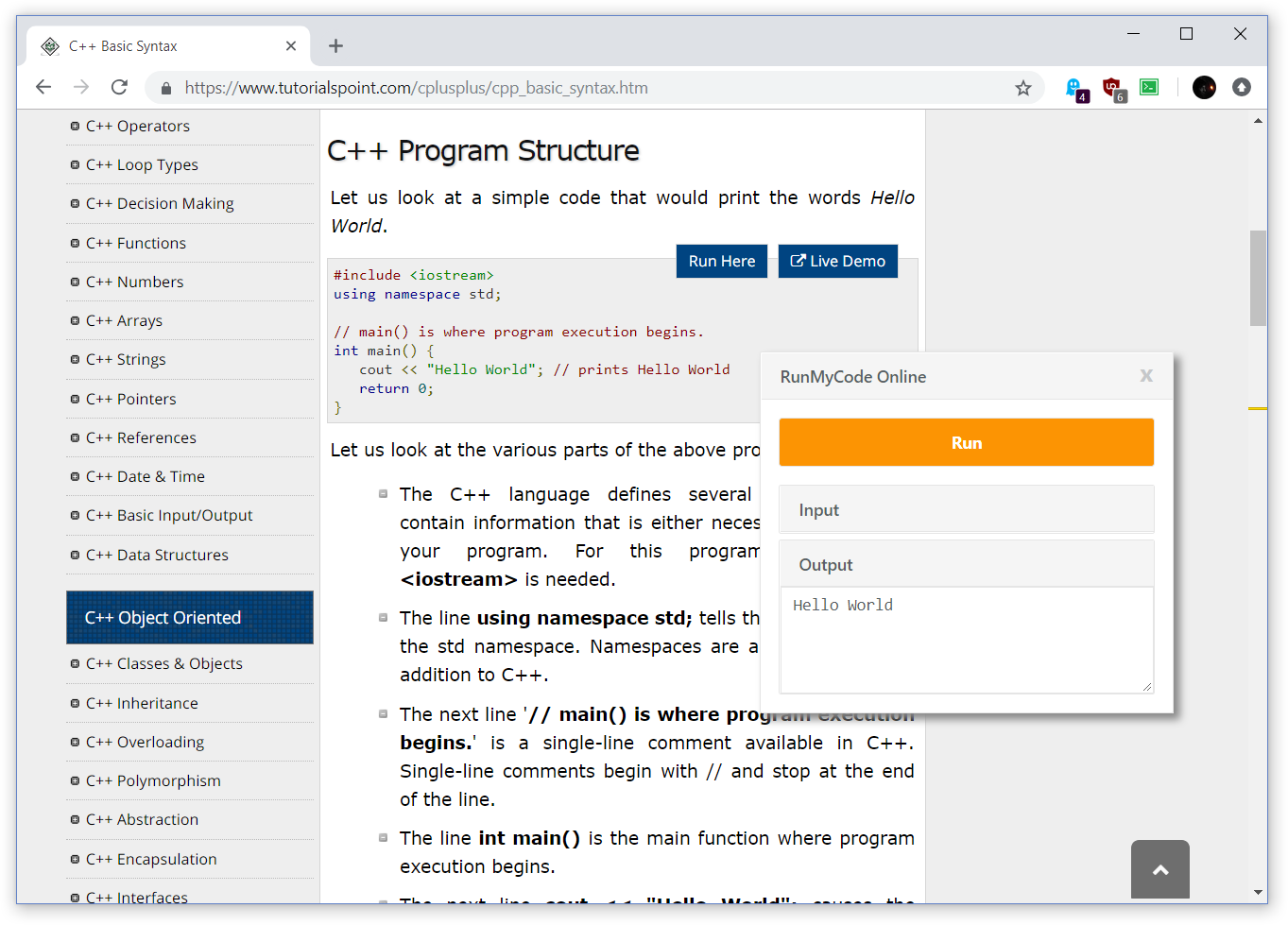Screen dimensions: 1288x925
Task: Open C++ Loop Types in sidebar
Action: [x=142, y=164]
